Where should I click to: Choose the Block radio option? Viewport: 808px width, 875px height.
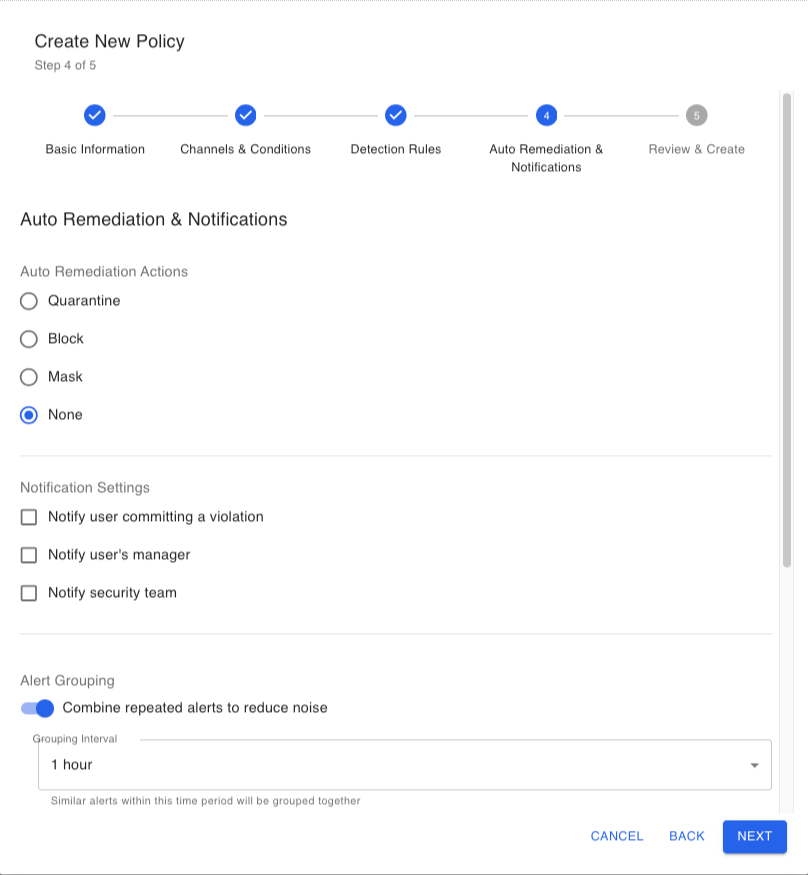point(29,339)
